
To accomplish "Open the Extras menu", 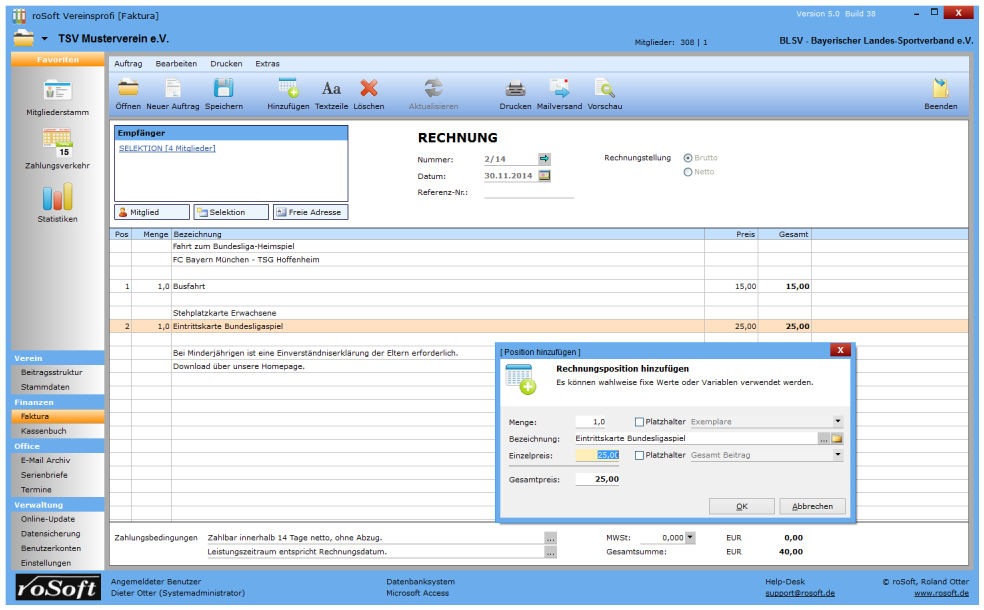I will (267, 63).
